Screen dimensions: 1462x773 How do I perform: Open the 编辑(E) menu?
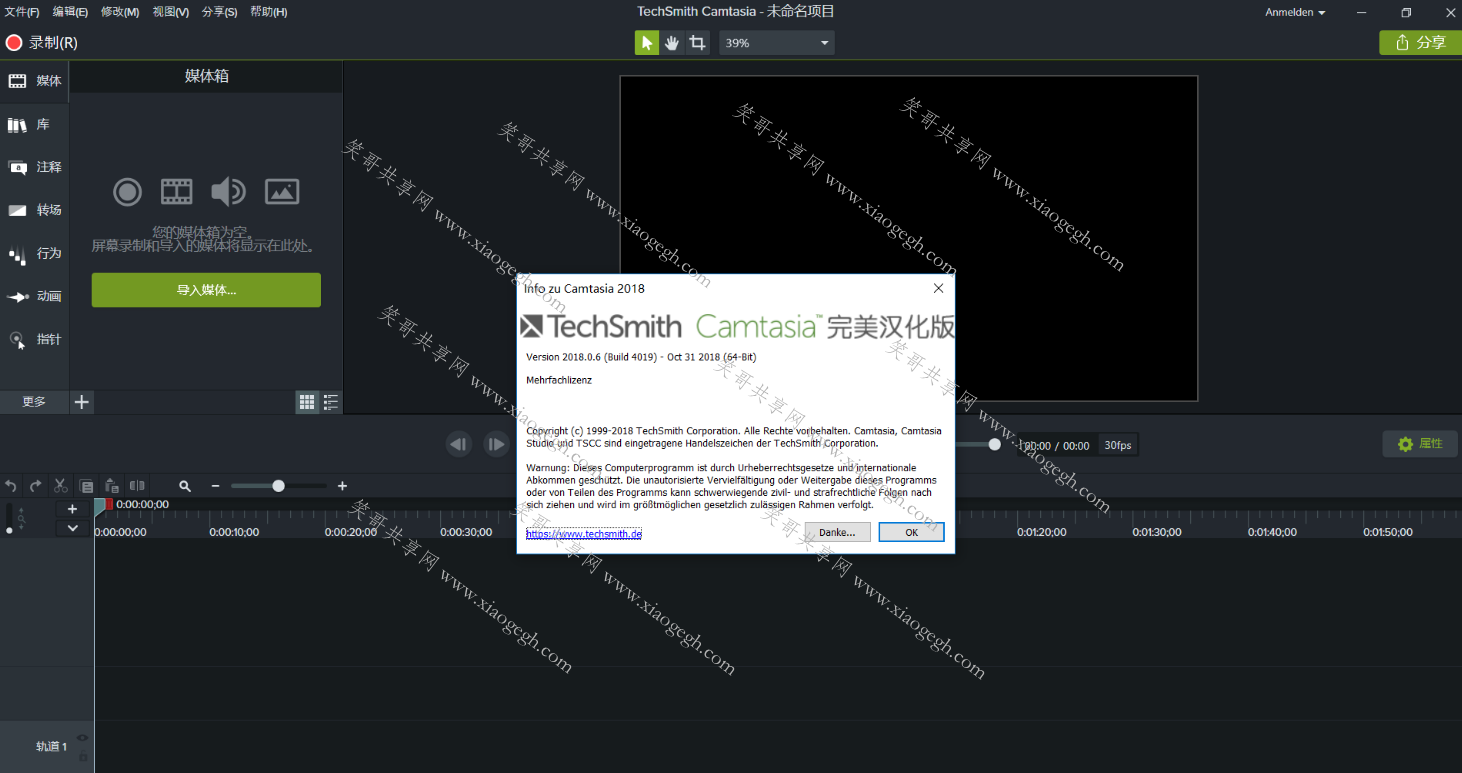[x=70, y=12]
